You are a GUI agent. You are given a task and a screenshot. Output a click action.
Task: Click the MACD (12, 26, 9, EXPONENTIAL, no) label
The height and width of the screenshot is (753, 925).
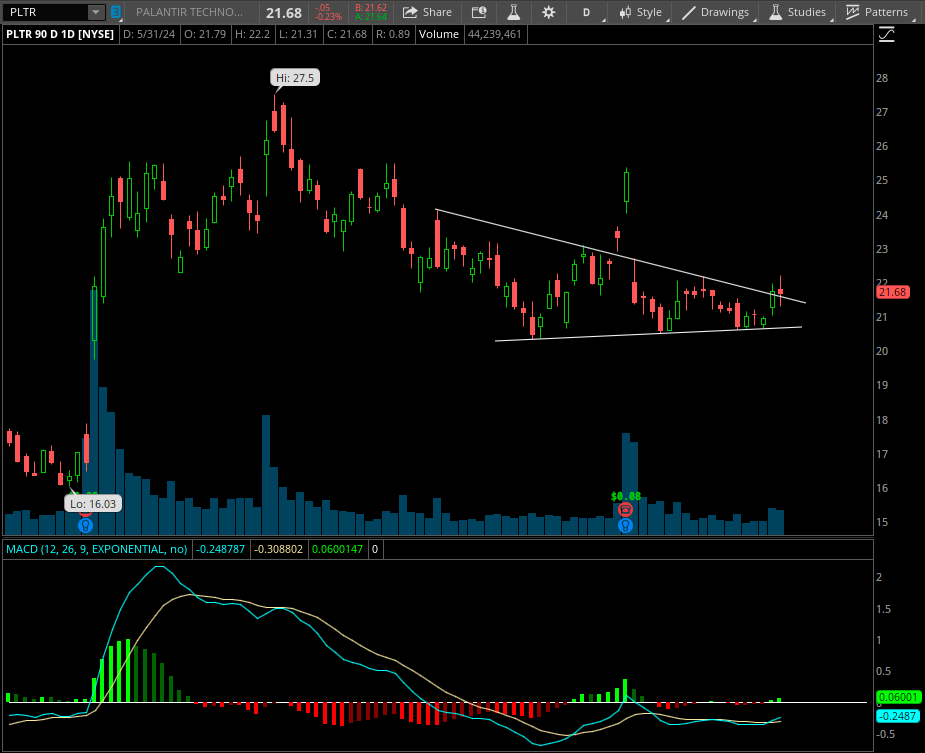click(97, 549)
